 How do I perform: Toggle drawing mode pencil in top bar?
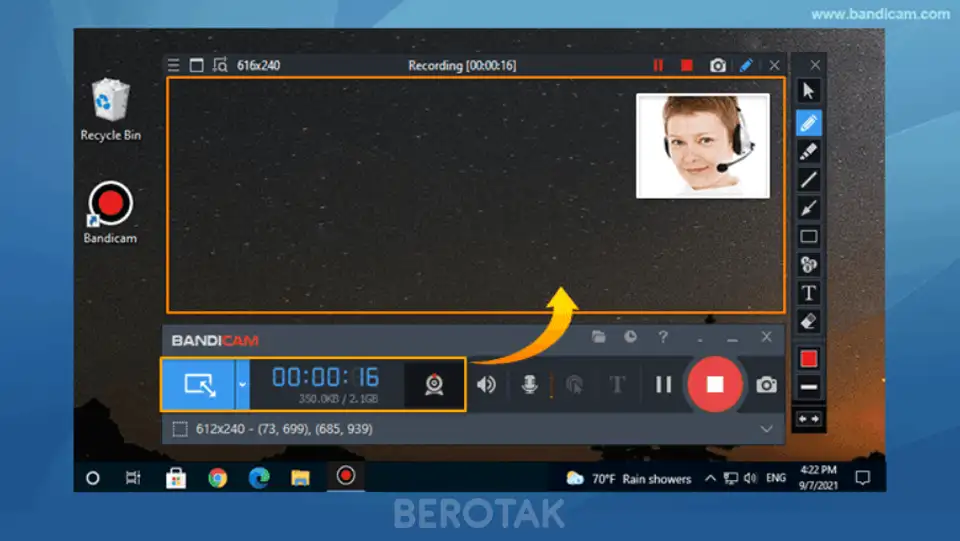tap(746, 65)
